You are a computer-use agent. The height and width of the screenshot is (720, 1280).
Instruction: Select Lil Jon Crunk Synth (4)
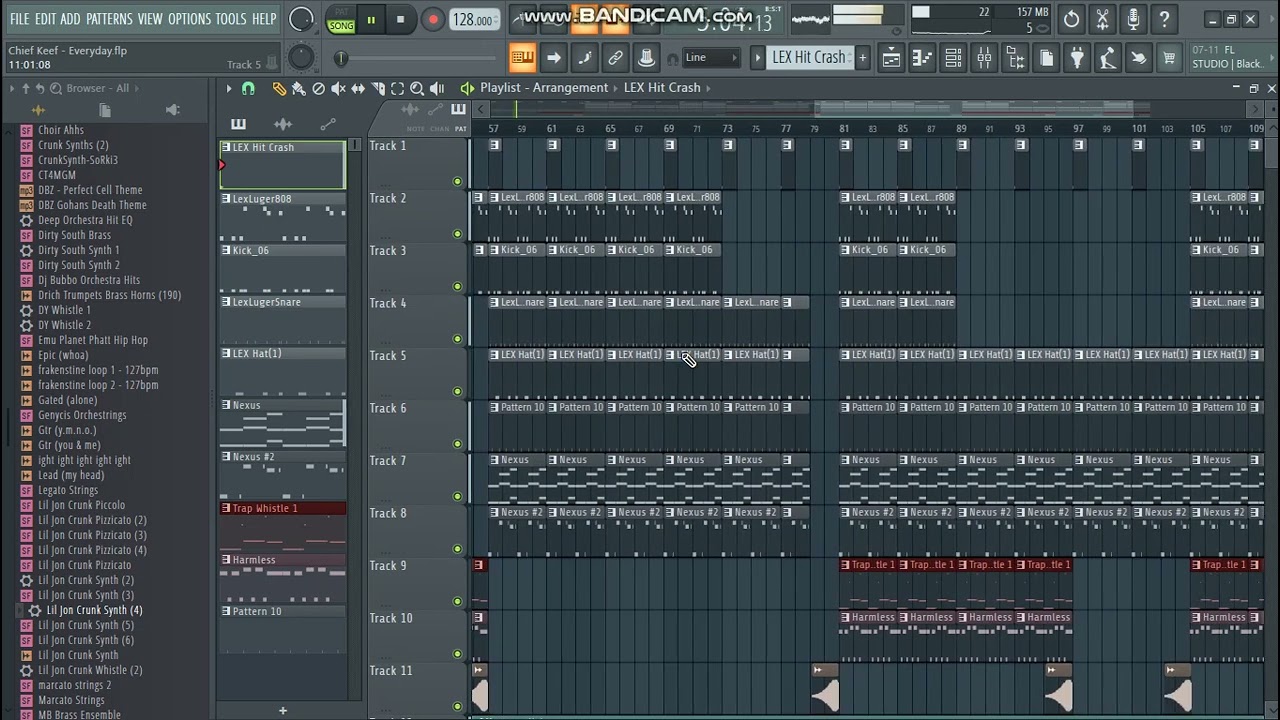[94, 610]
